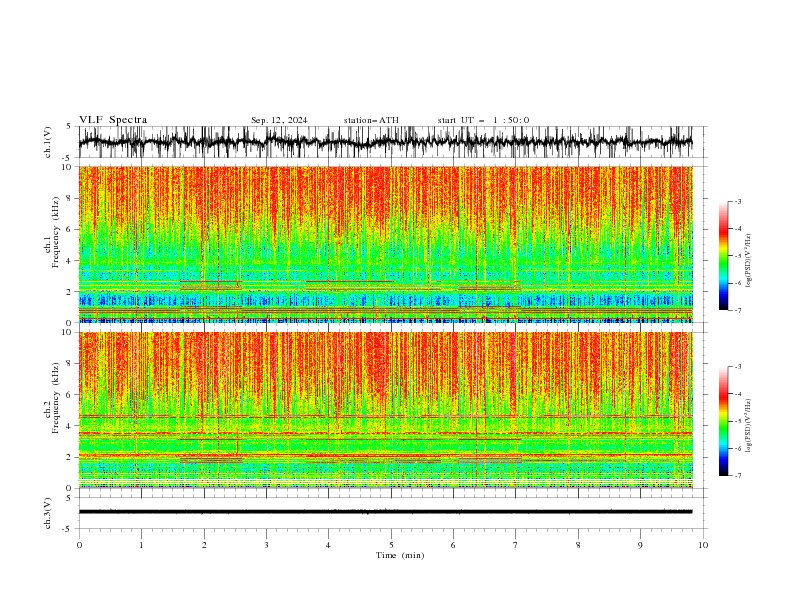Click the "-7" label on the lower color bar
This screenshot has height=612, width=792.
point(738,476)
